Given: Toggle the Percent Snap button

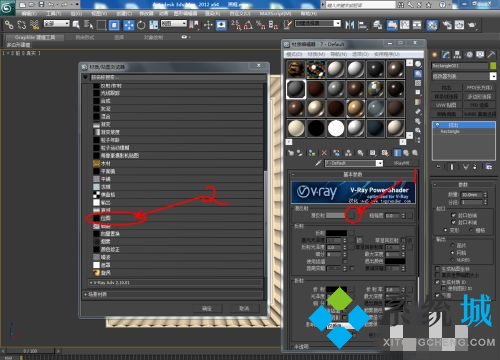Looking at the screenshot, I should pos(261,25).
